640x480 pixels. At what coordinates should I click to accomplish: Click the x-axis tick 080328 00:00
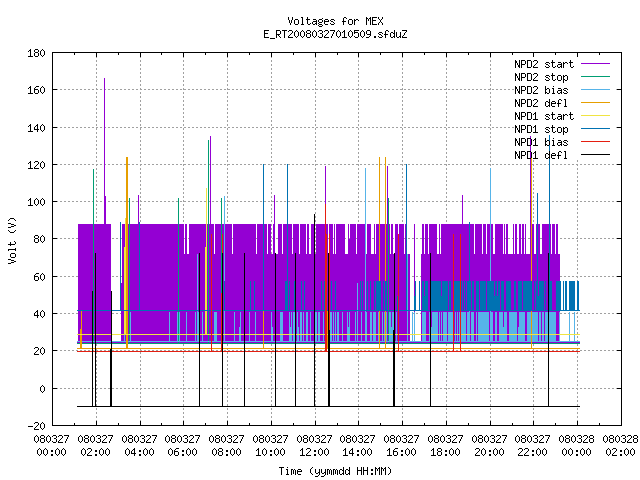point(577,445)
